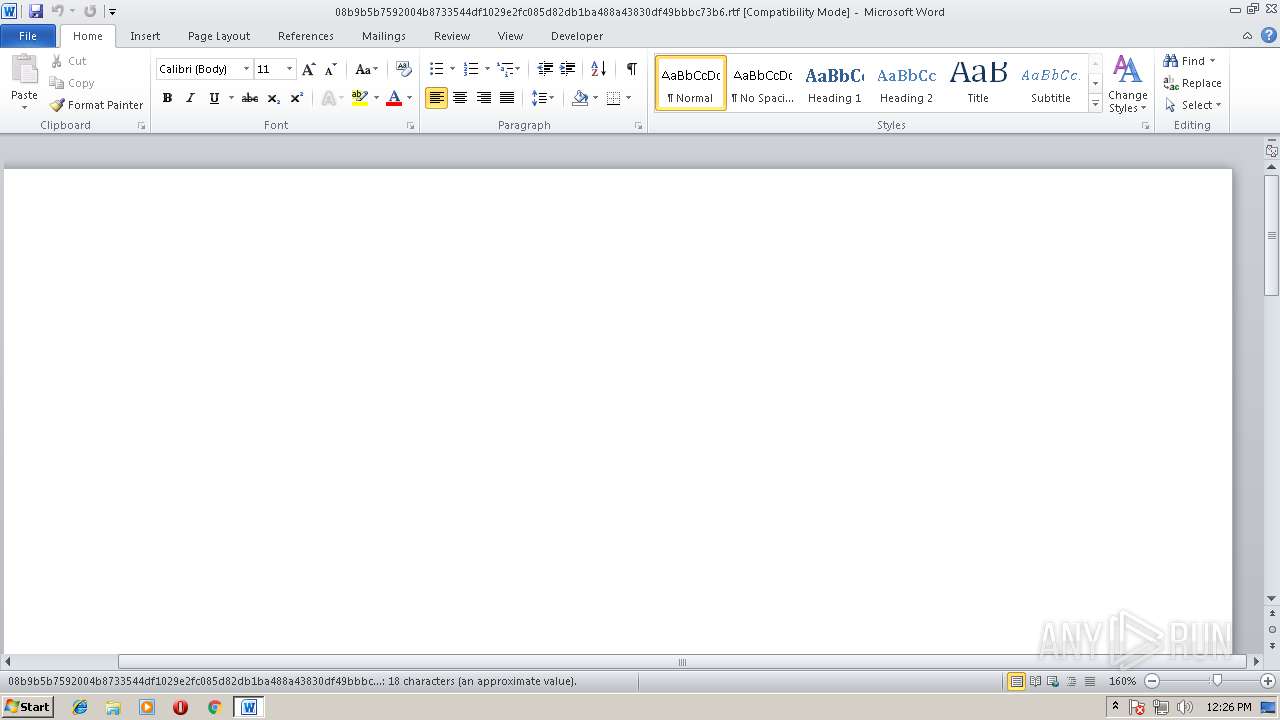Toggle Center alignment

click(x=460, y=98)
